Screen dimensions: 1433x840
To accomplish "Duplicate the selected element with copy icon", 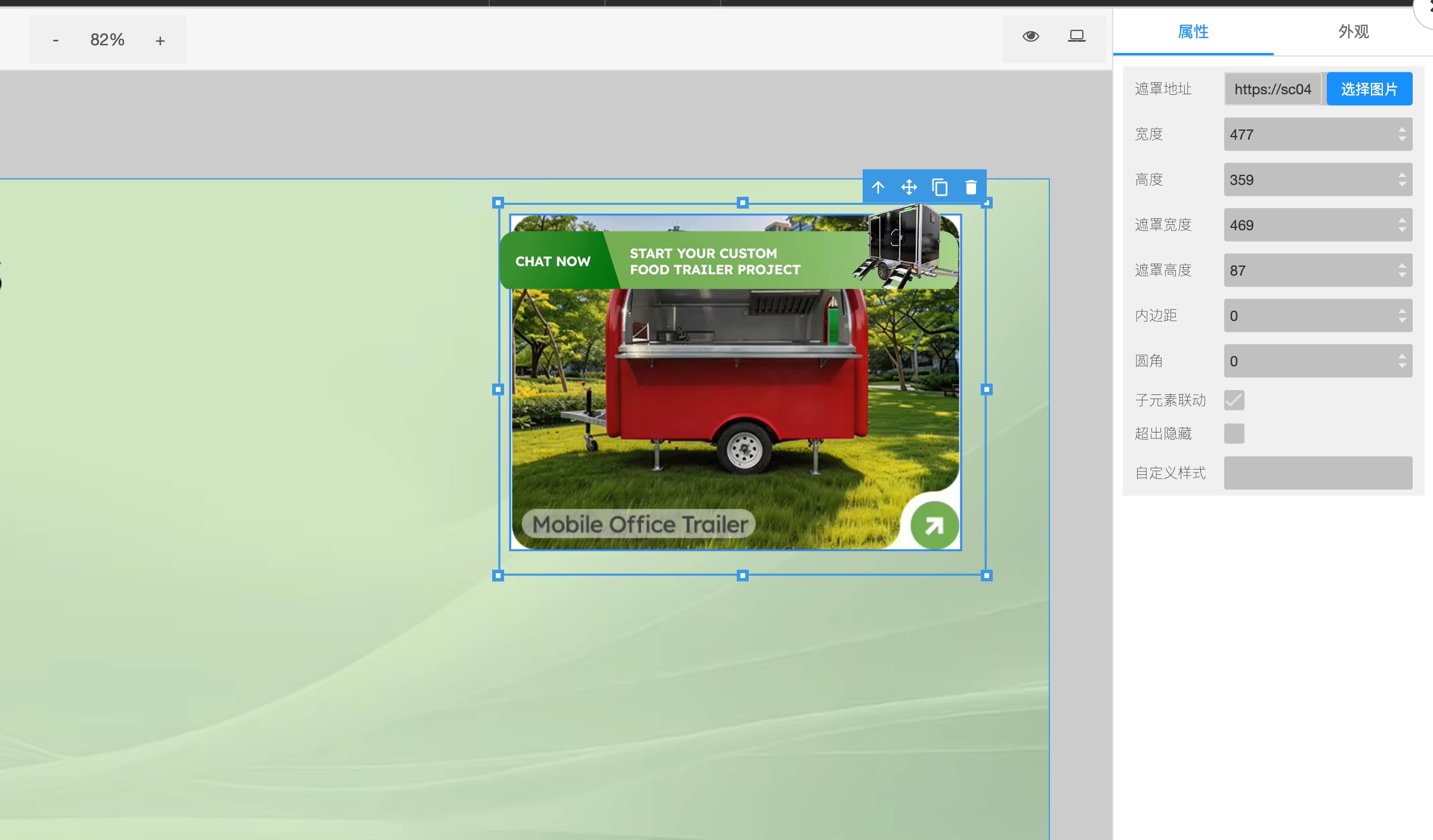I will pyautogui.click(x=940, y=187).
